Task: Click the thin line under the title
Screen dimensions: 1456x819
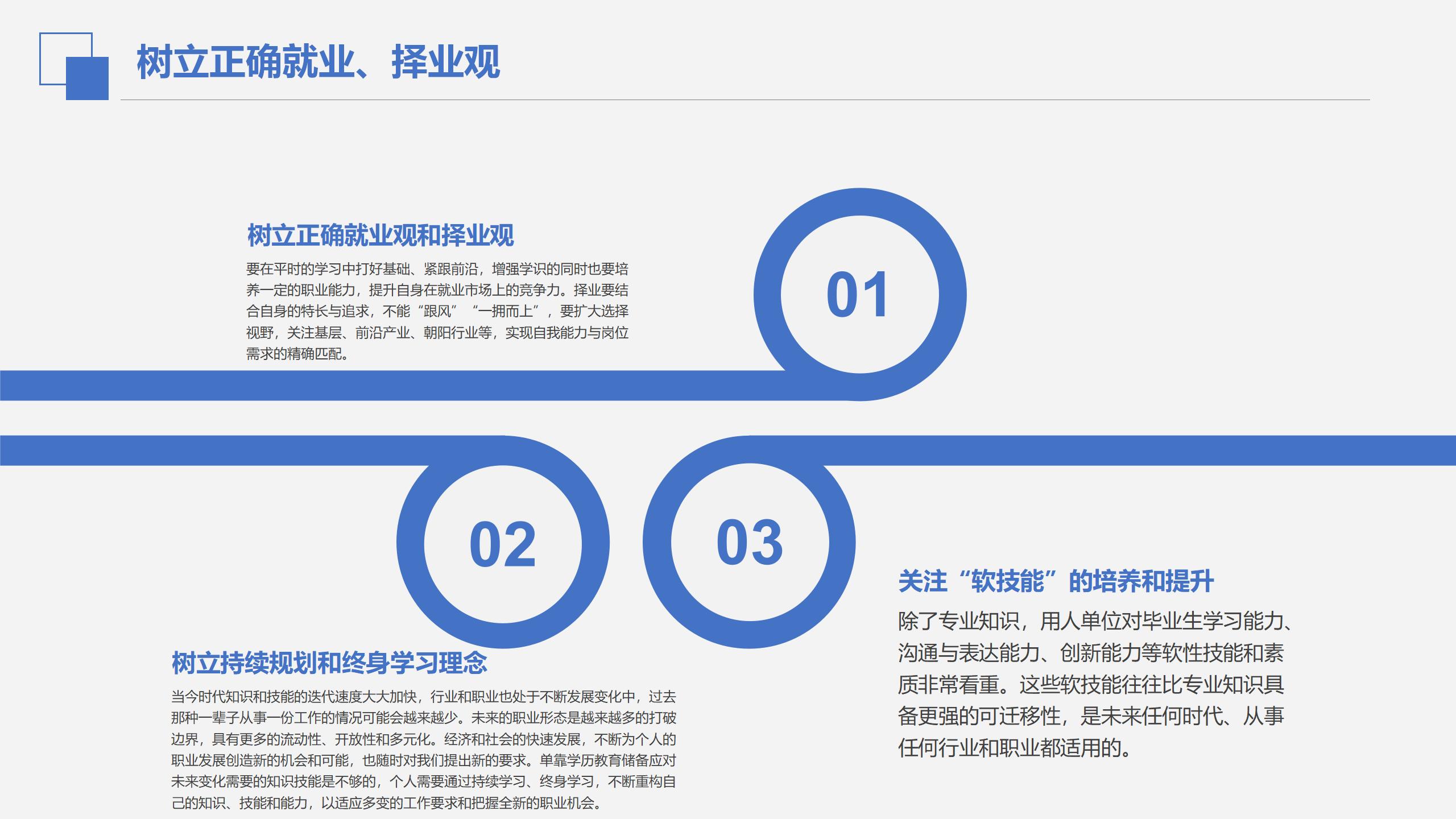Action: [x=739, y=100]
